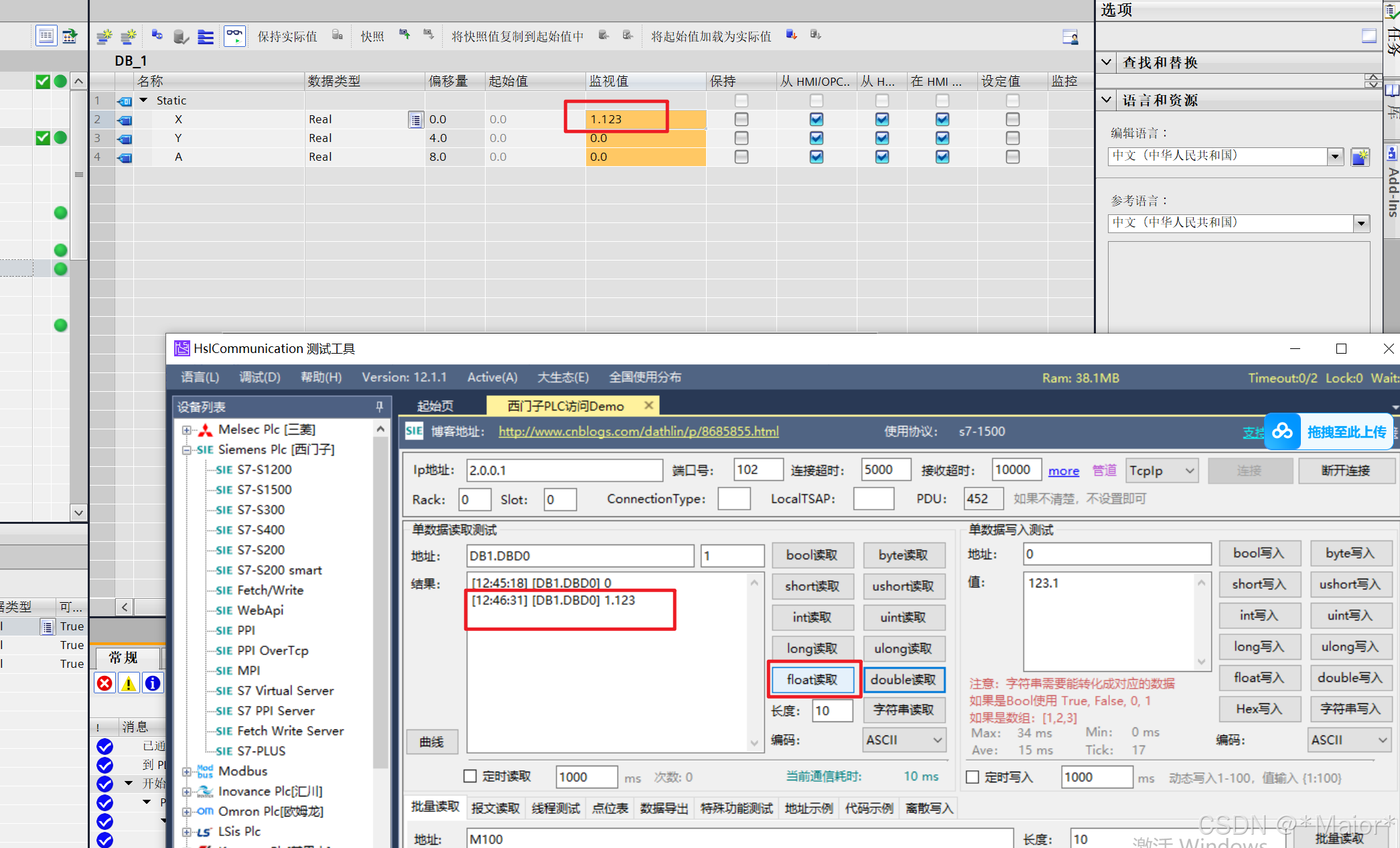This screenshot has width=1400, height=848.
Task: Pin the 设备列表 panel
Action: click(x=379, y=407)
